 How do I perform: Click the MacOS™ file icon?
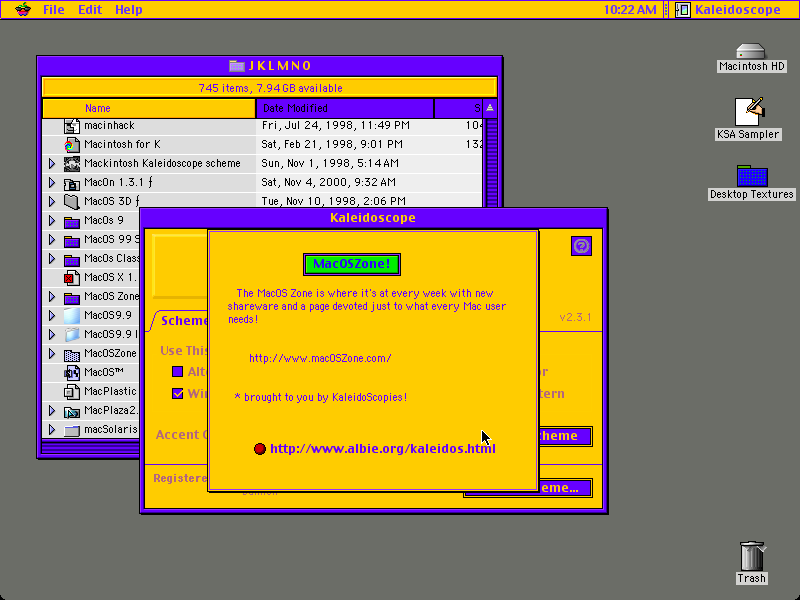pos(72,373)
